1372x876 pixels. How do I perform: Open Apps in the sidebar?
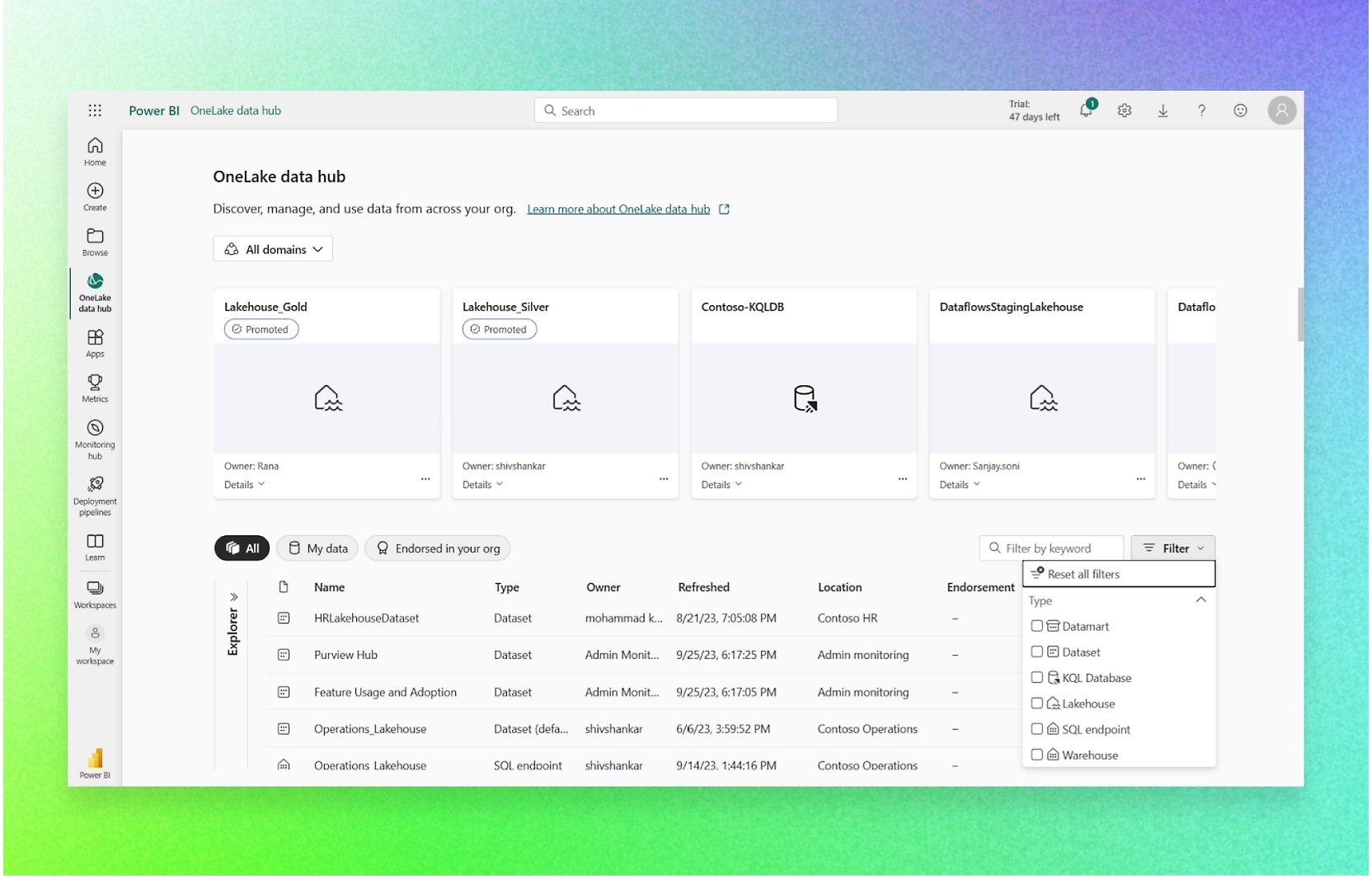(x=95, y=343)
